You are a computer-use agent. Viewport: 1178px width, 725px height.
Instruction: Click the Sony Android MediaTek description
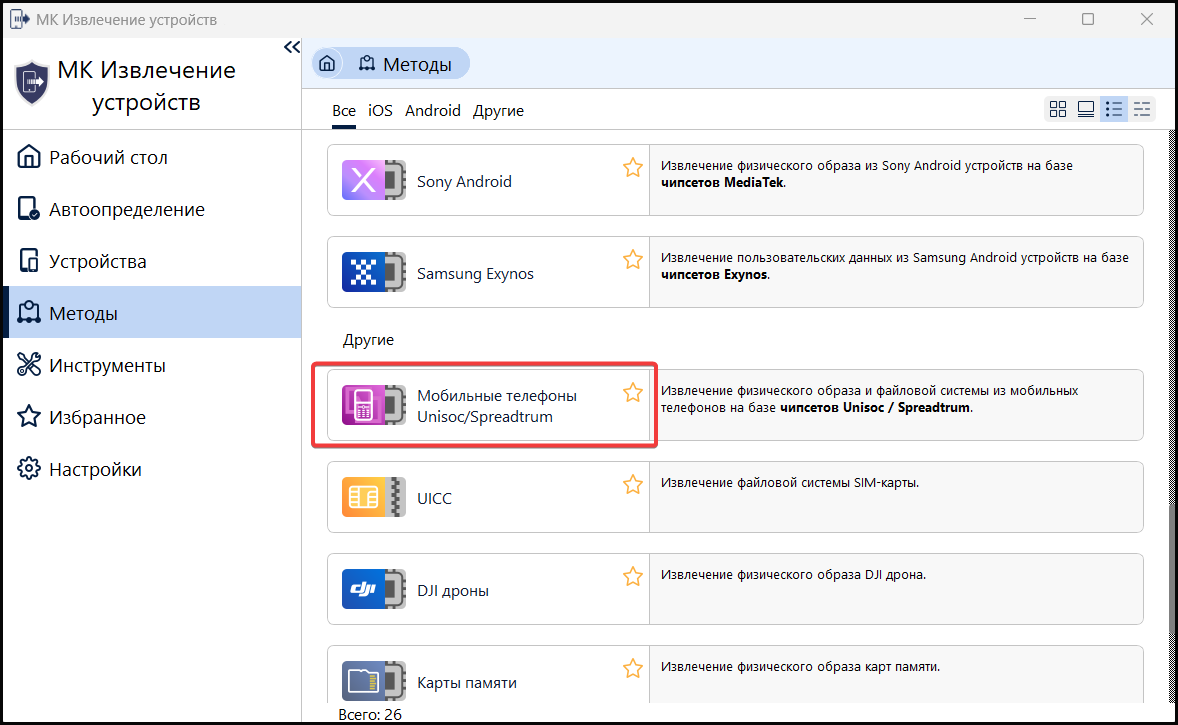867,174
